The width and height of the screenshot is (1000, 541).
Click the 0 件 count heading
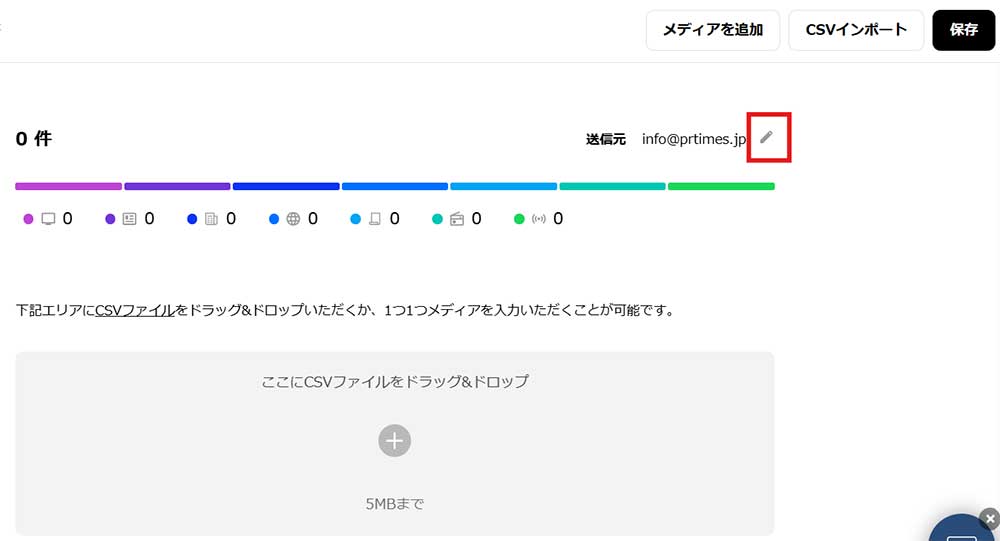click(34, 138)
